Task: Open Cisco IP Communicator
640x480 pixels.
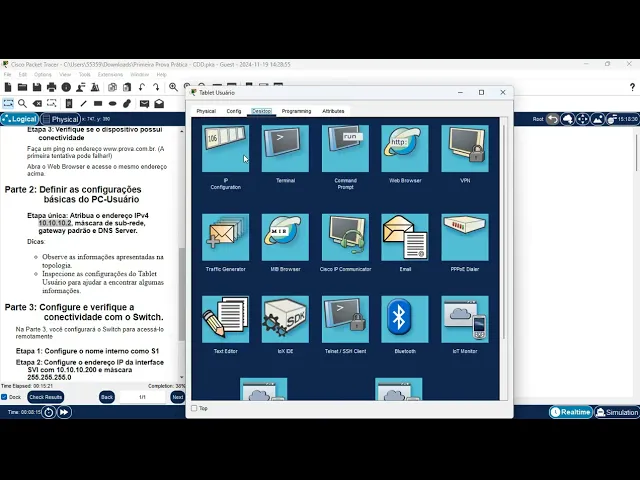Action: [345, 237]
